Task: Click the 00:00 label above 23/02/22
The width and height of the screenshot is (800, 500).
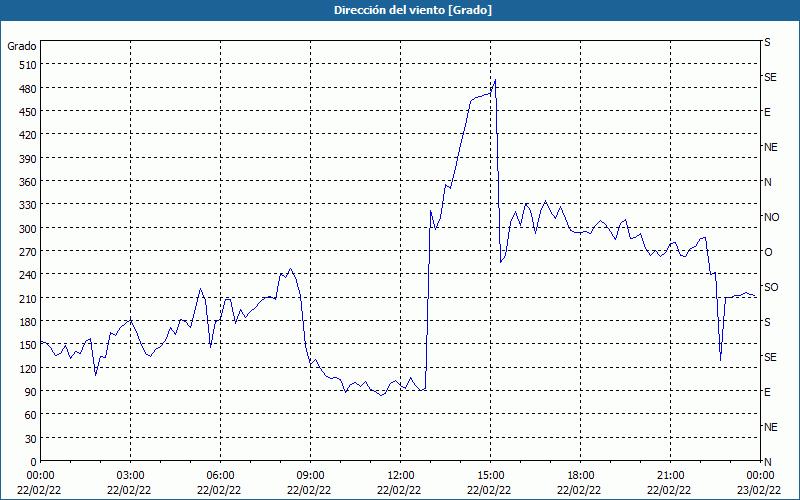Action: (760, 476)
